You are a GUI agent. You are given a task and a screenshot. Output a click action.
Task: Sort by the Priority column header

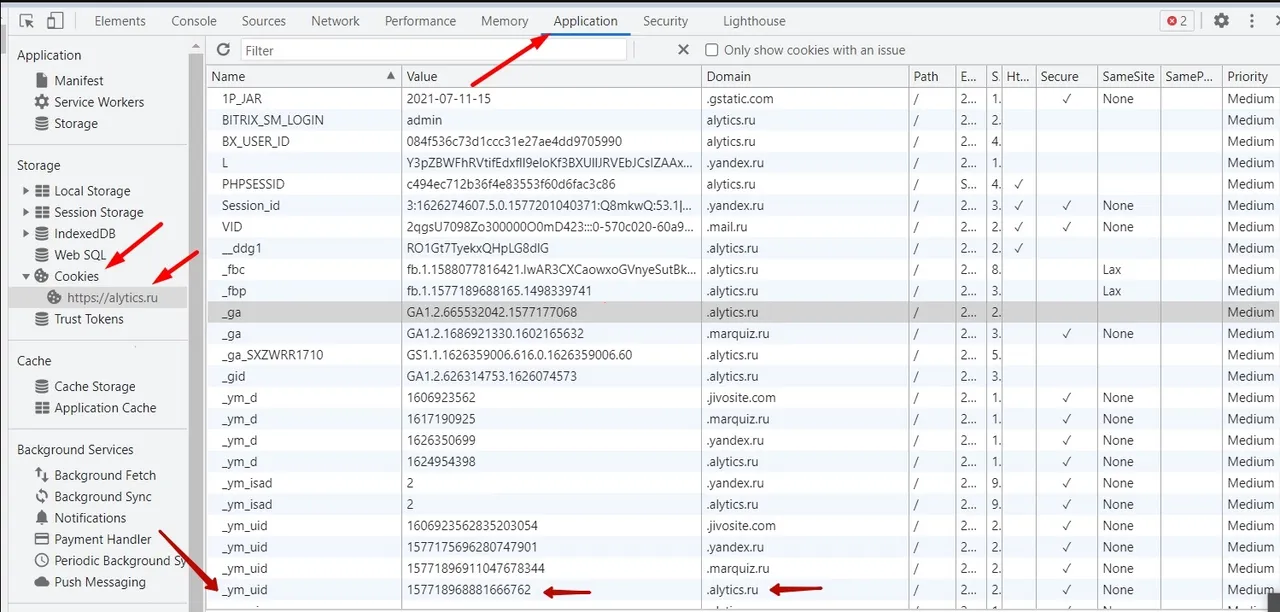[1250, 77]
